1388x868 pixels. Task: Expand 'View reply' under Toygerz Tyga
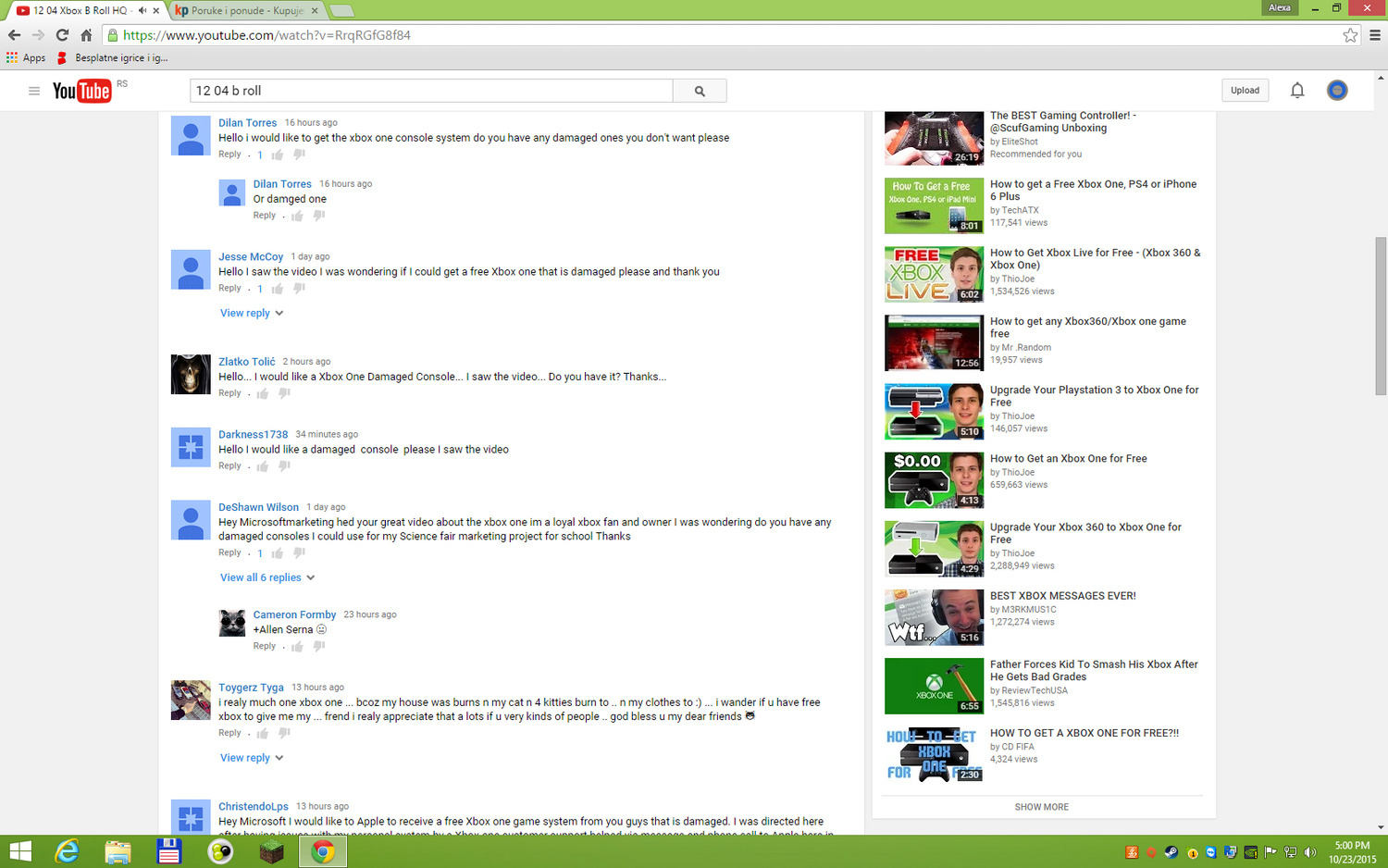252,758
